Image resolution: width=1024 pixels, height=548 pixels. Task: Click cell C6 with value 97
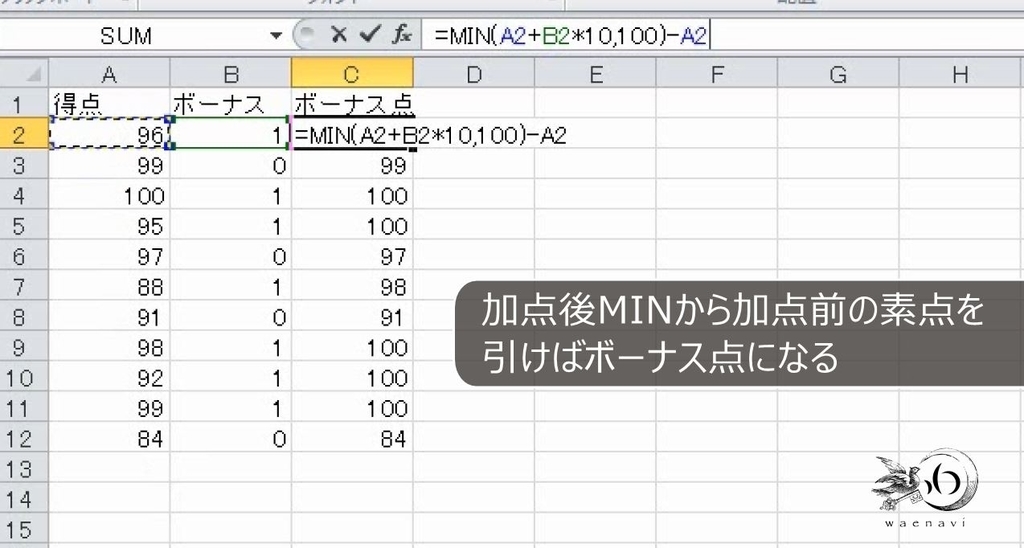coord(352,256)
